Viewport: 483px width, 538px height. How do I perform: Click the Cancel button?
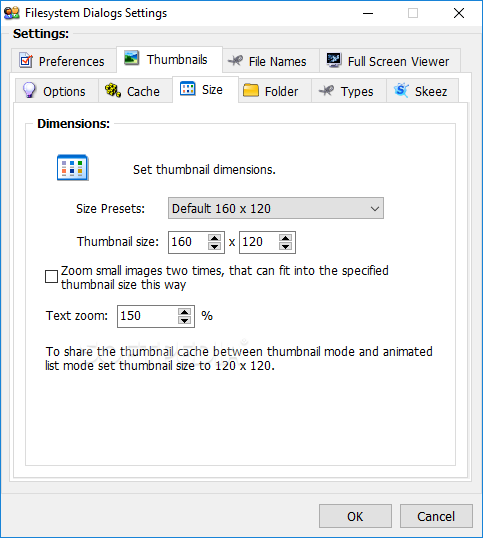[x=436, y=516]
